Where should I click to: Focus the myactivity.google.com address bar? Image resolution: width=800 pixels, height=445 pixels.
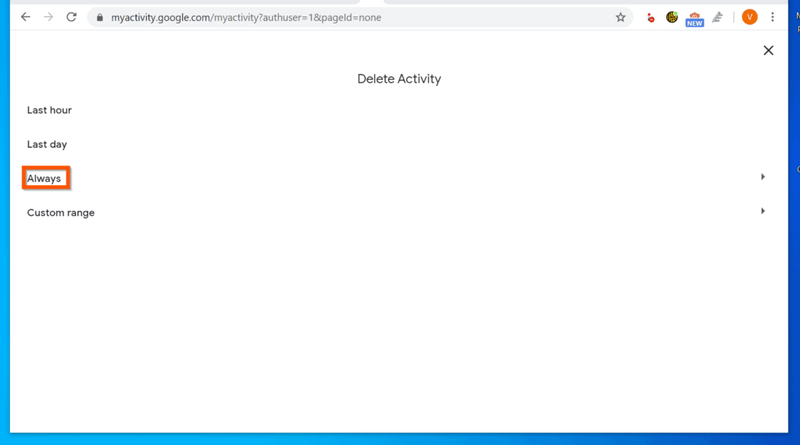point(357,17)
